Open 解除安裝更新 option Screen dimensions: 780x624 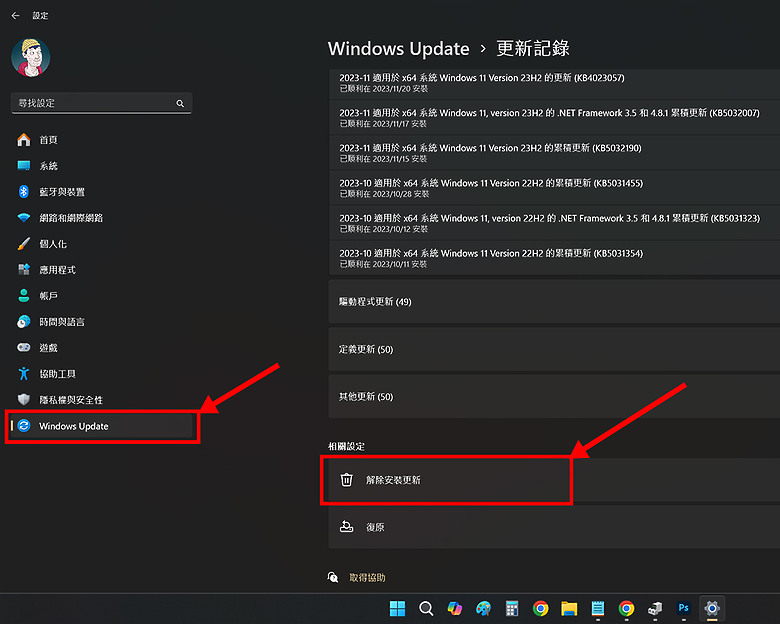[554, 480]
